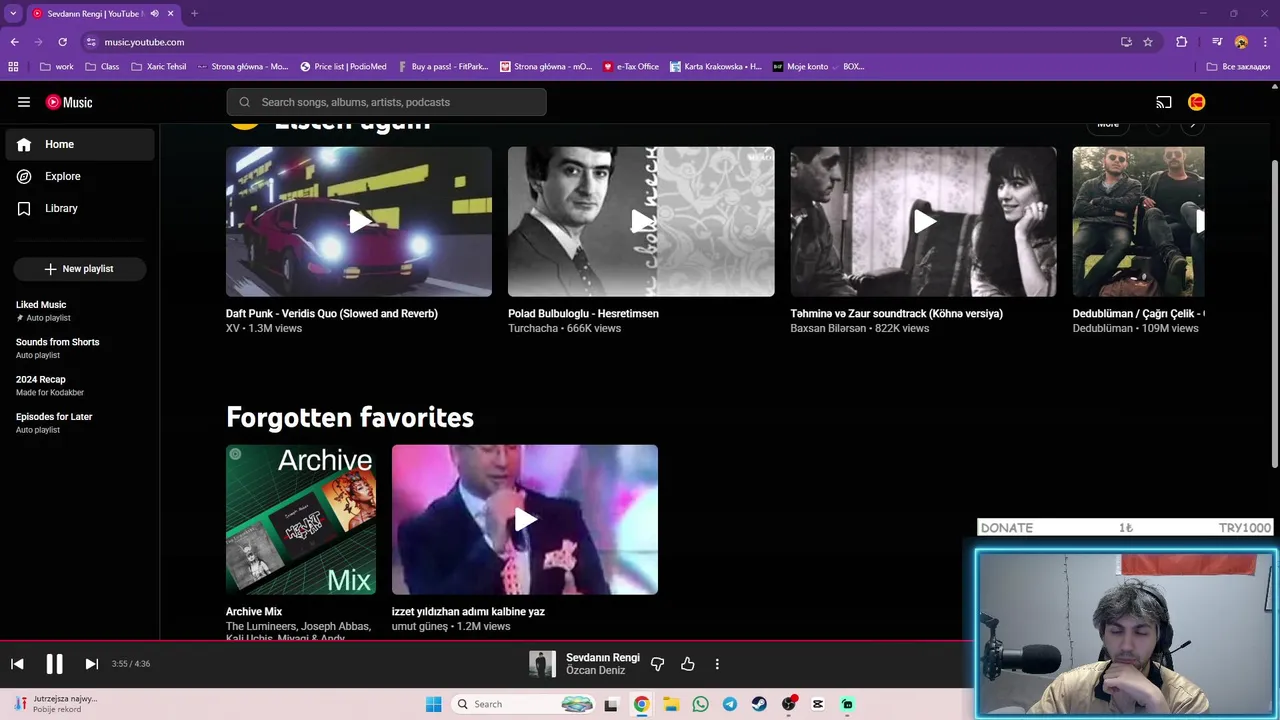Create a New playlist
The image size is (1280, 720).
point(80,269)
